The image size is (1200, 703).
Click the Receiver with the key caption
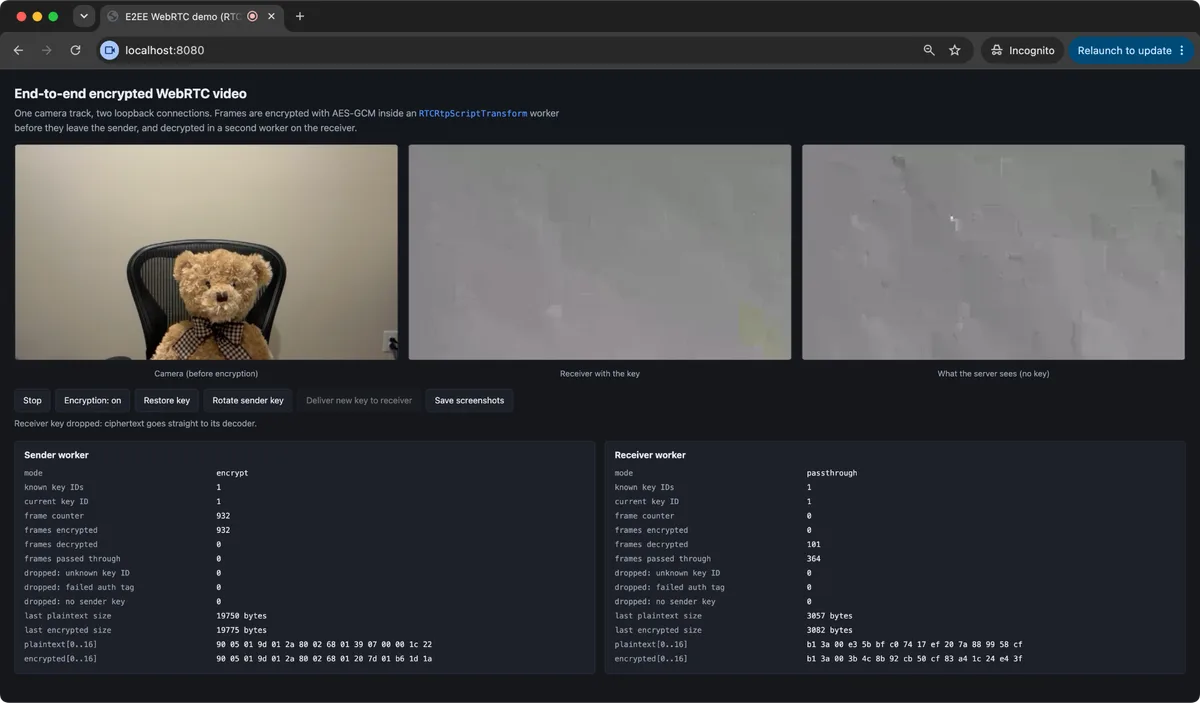[x=600, y=373]
